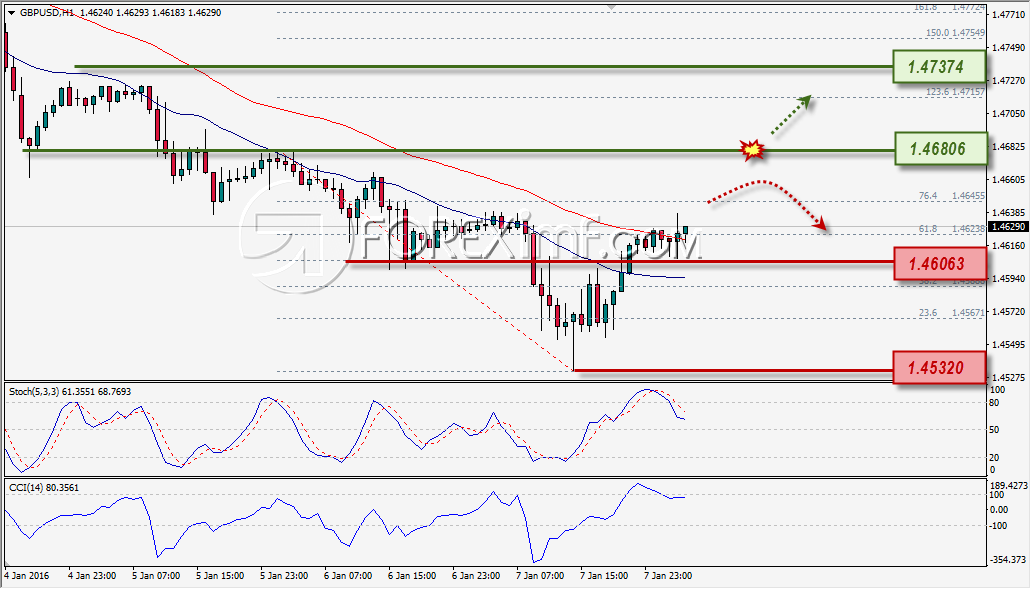The width and height of the screenshot is (1031, 589).
Task: Click the 6 Jan 15:00 time label
Action: [412, 576]
